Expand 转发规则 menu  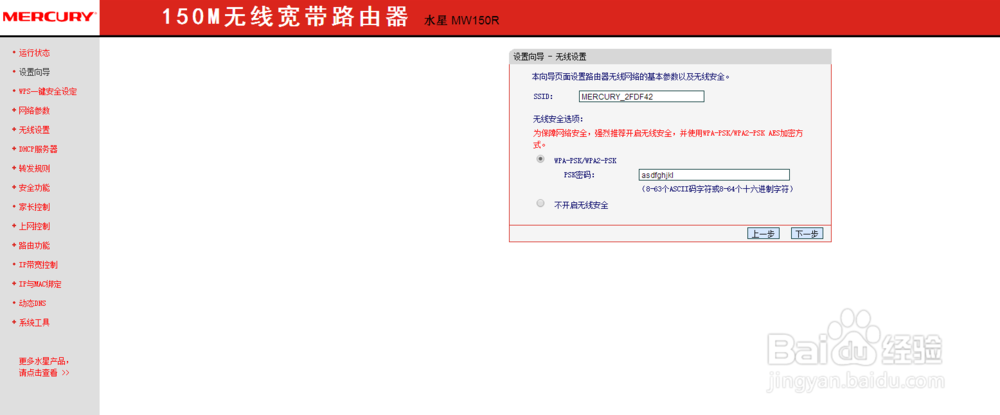34,168
